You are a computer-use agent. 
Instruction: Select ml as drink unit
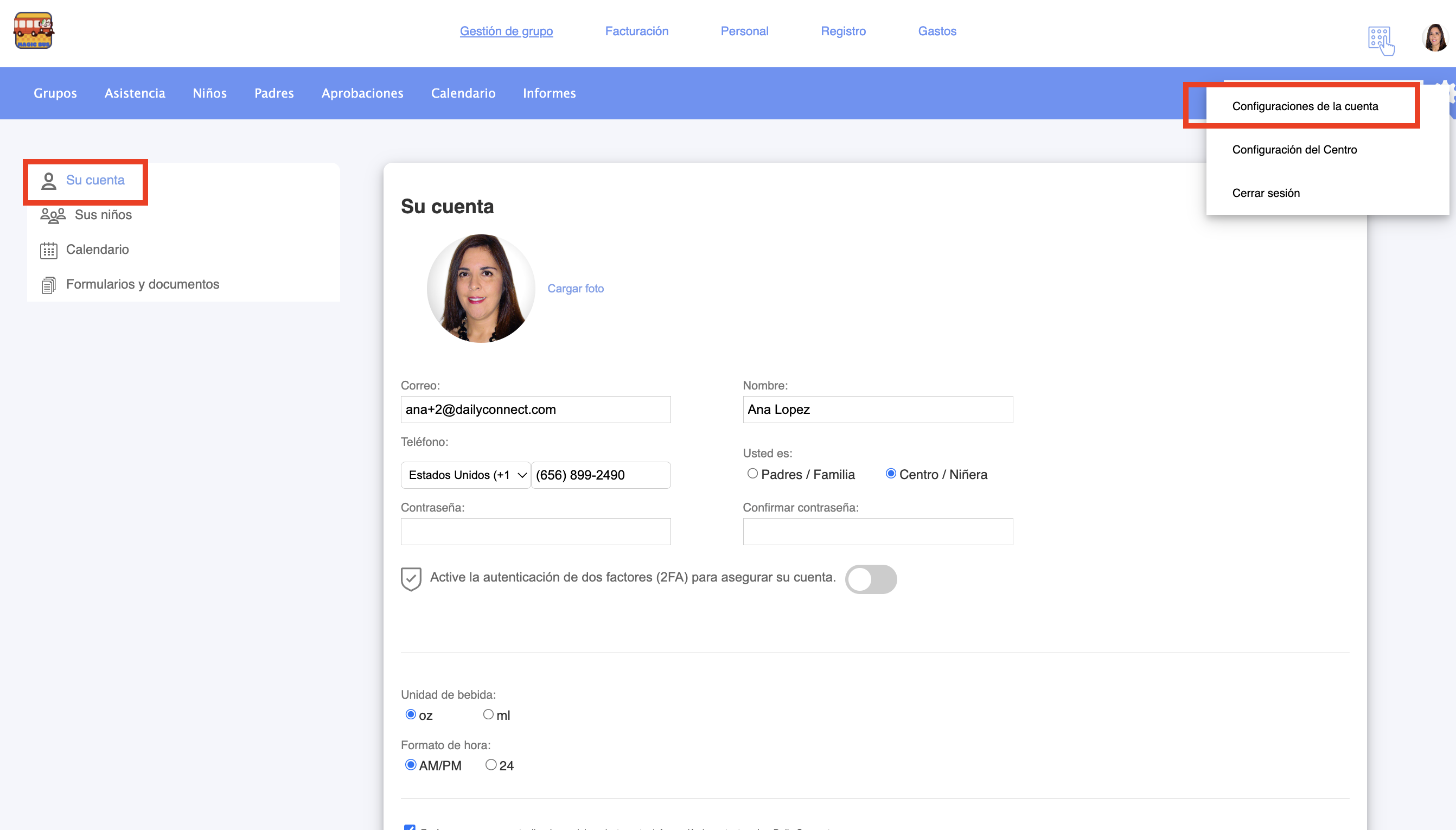488,714
